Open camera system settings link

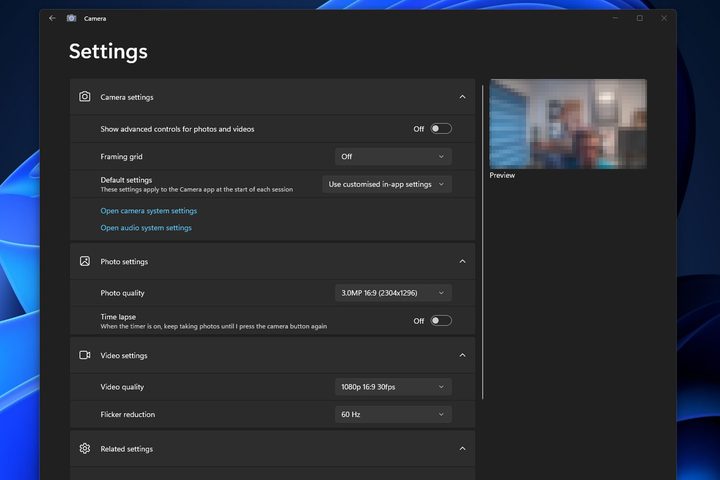(x=148, y=210)
